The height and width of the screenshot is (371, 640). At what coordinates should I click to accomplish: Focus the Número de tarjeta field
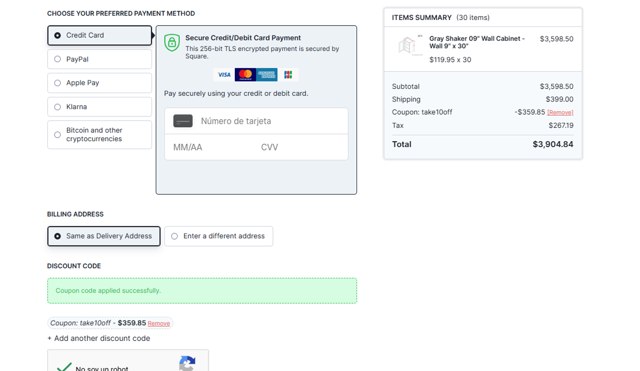click(256, 121)
